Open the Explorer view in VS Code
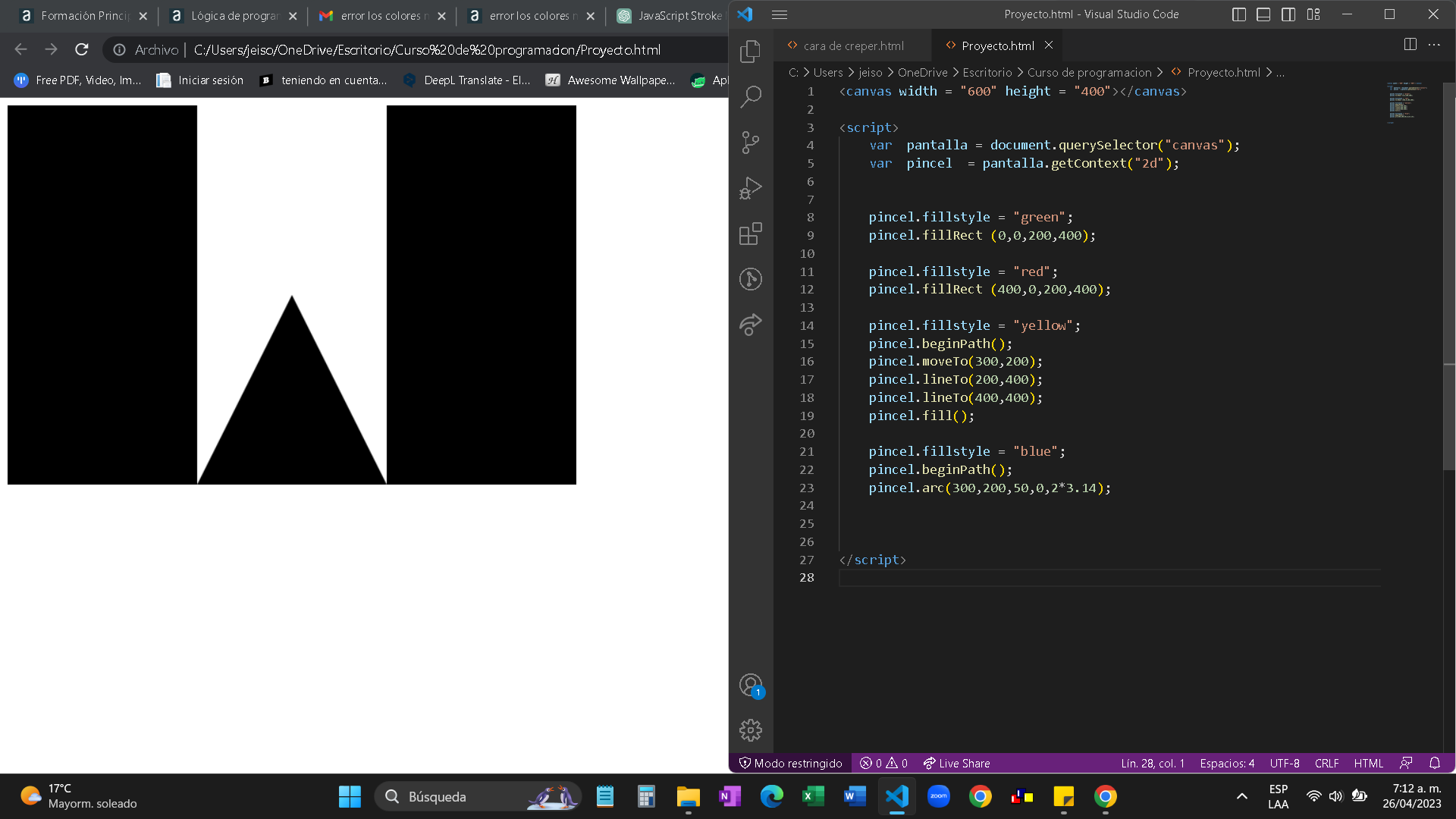Image resolution: width=1456 pixels, height=819 pixels. coord(750,51)
